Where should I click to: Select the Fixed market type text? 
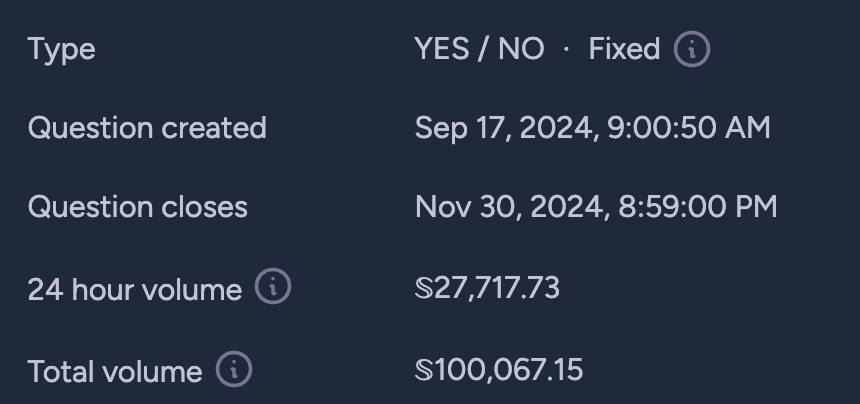click(624, 49)
